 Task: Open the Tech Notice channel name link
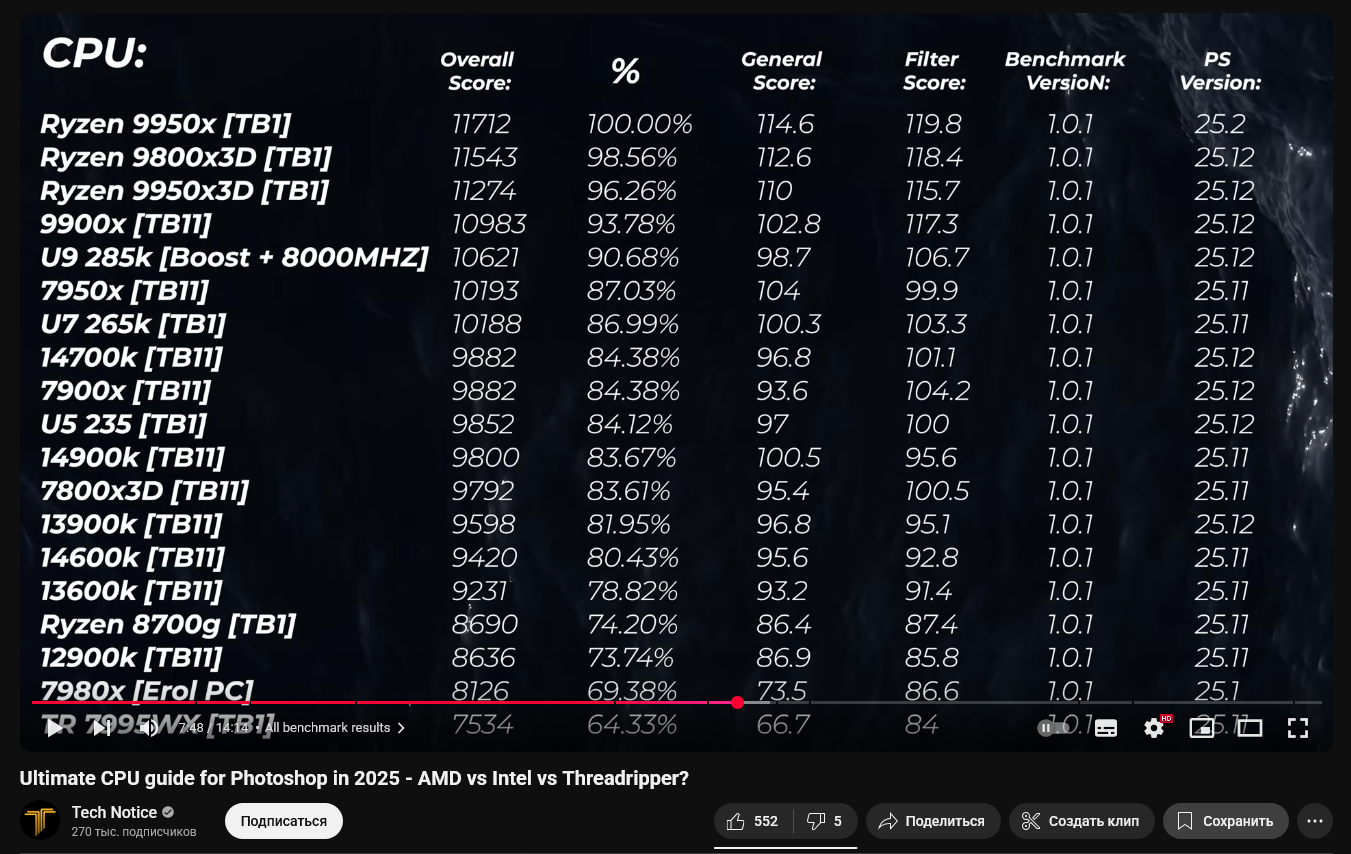coord(114,812)
